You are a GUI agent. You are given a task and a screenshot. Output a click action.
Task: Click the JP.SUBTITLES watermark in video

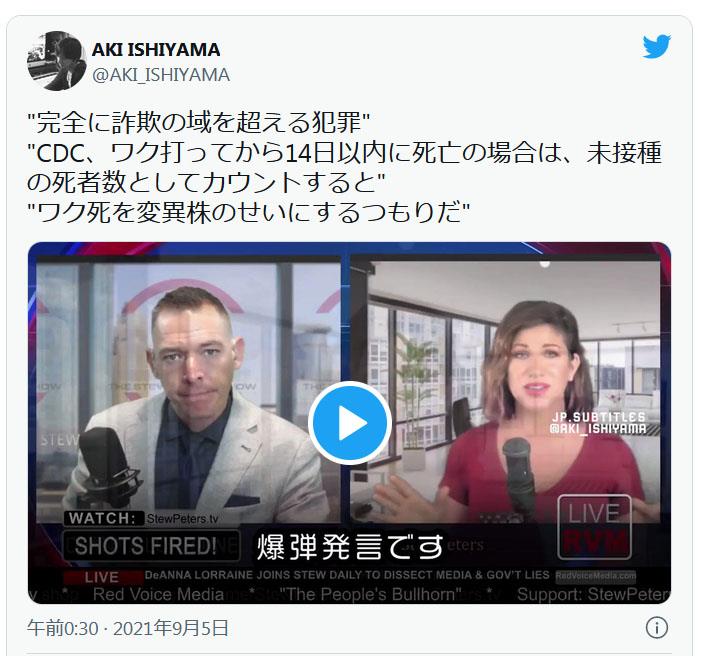point(598,422)
